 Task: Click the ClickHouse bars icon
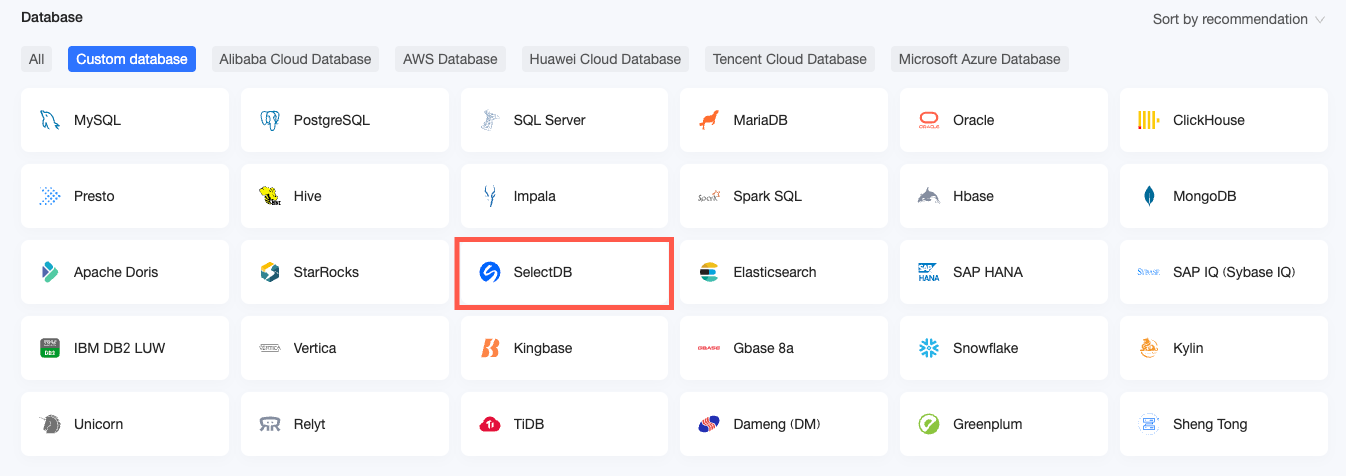pyautogui.click(x=1148, y=120)
